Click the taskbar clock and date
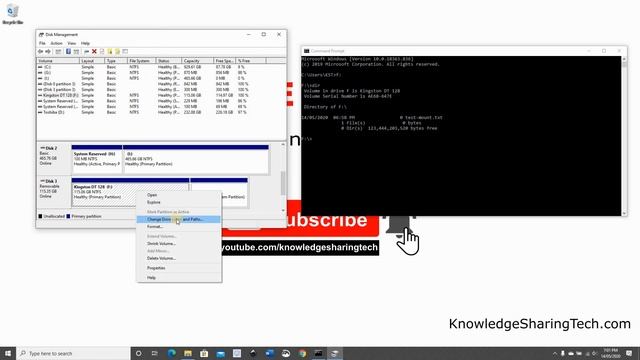 pyautogui.click(x=611, y=353)
